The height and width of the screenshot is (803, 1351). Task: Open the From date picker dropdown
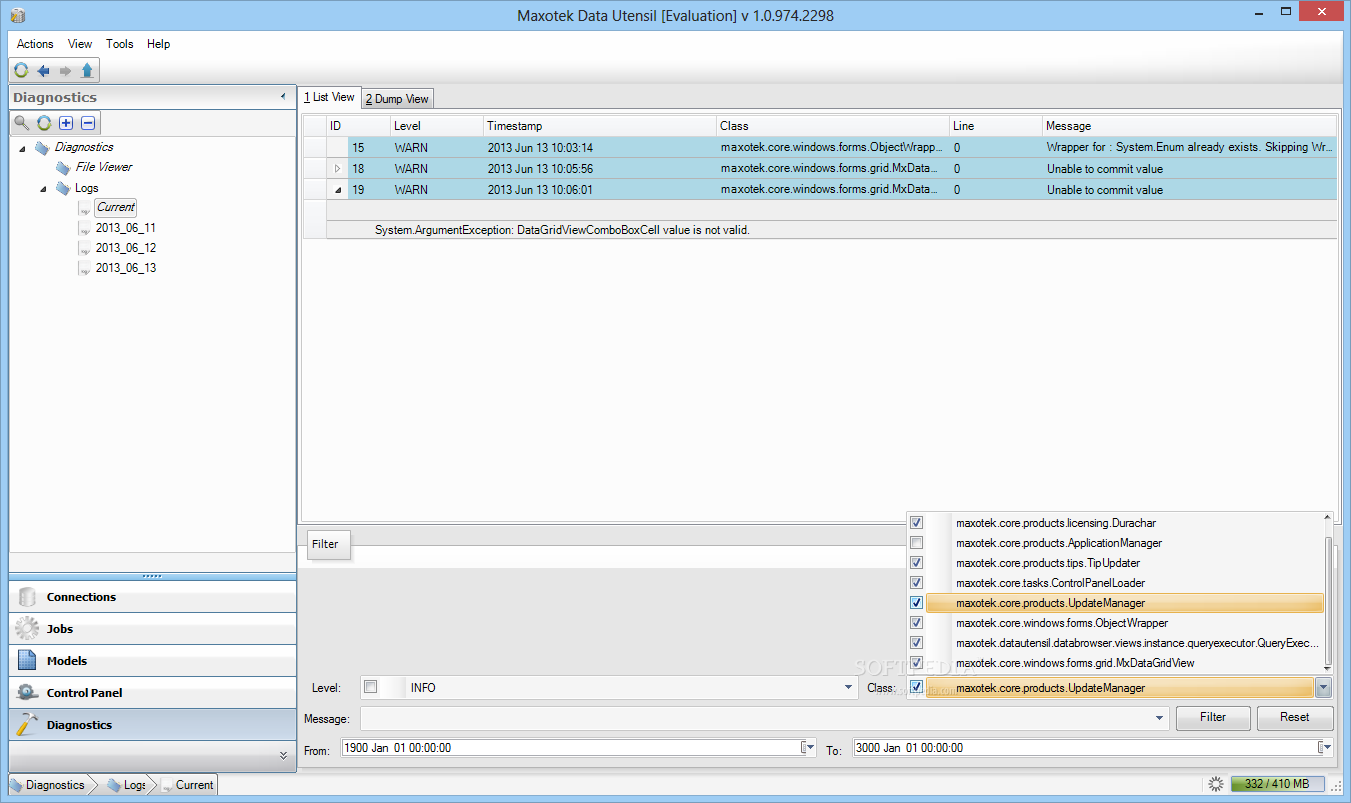click(x=808, y=747)
